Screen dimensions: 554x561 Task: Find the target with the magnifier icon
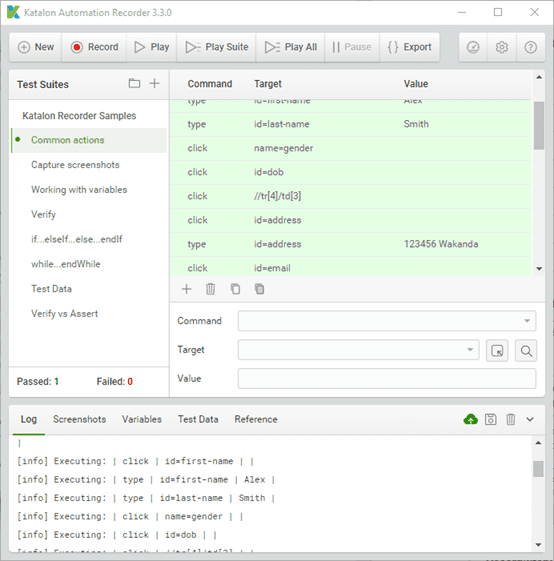tap(526, 351)
